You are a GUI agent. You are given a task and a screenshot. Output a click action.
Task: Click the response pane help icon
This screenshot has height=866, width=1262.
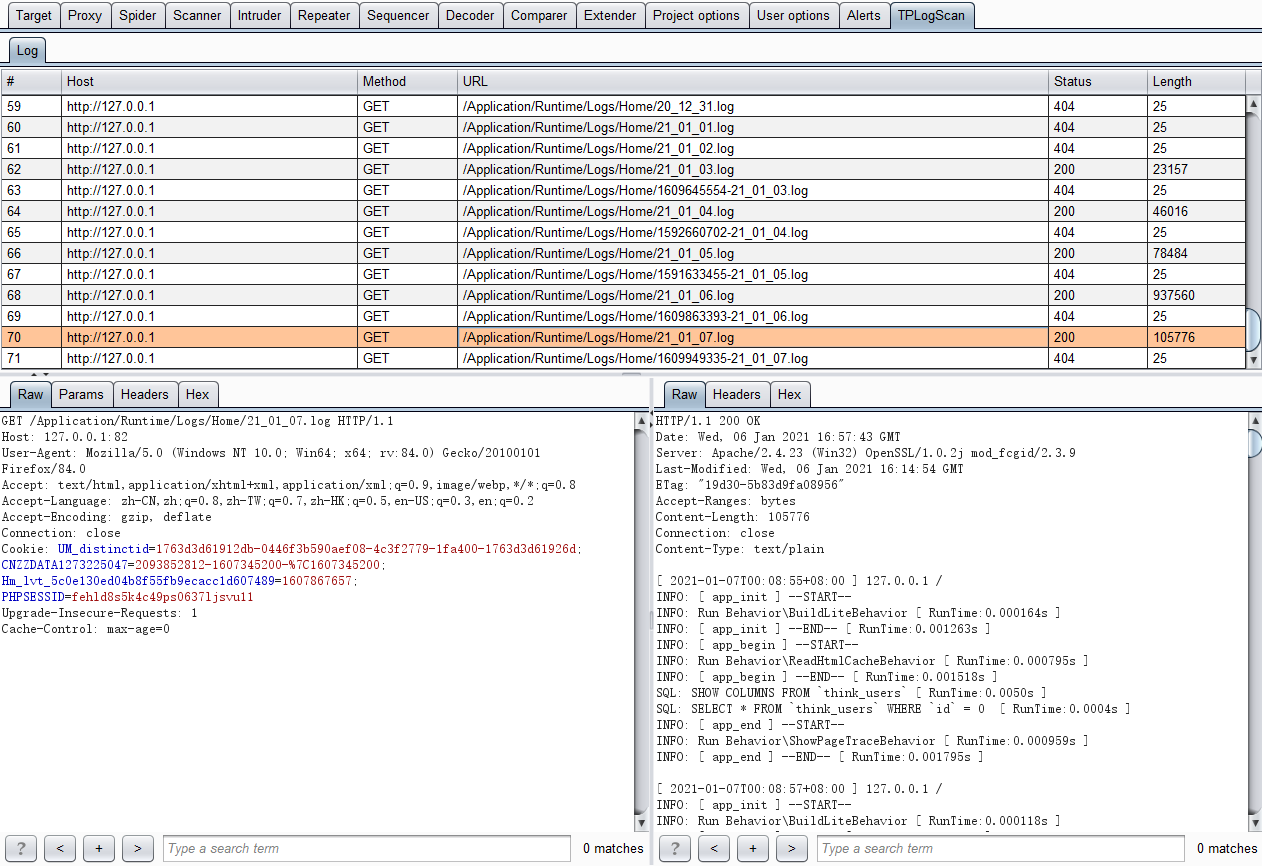(675, 848)
